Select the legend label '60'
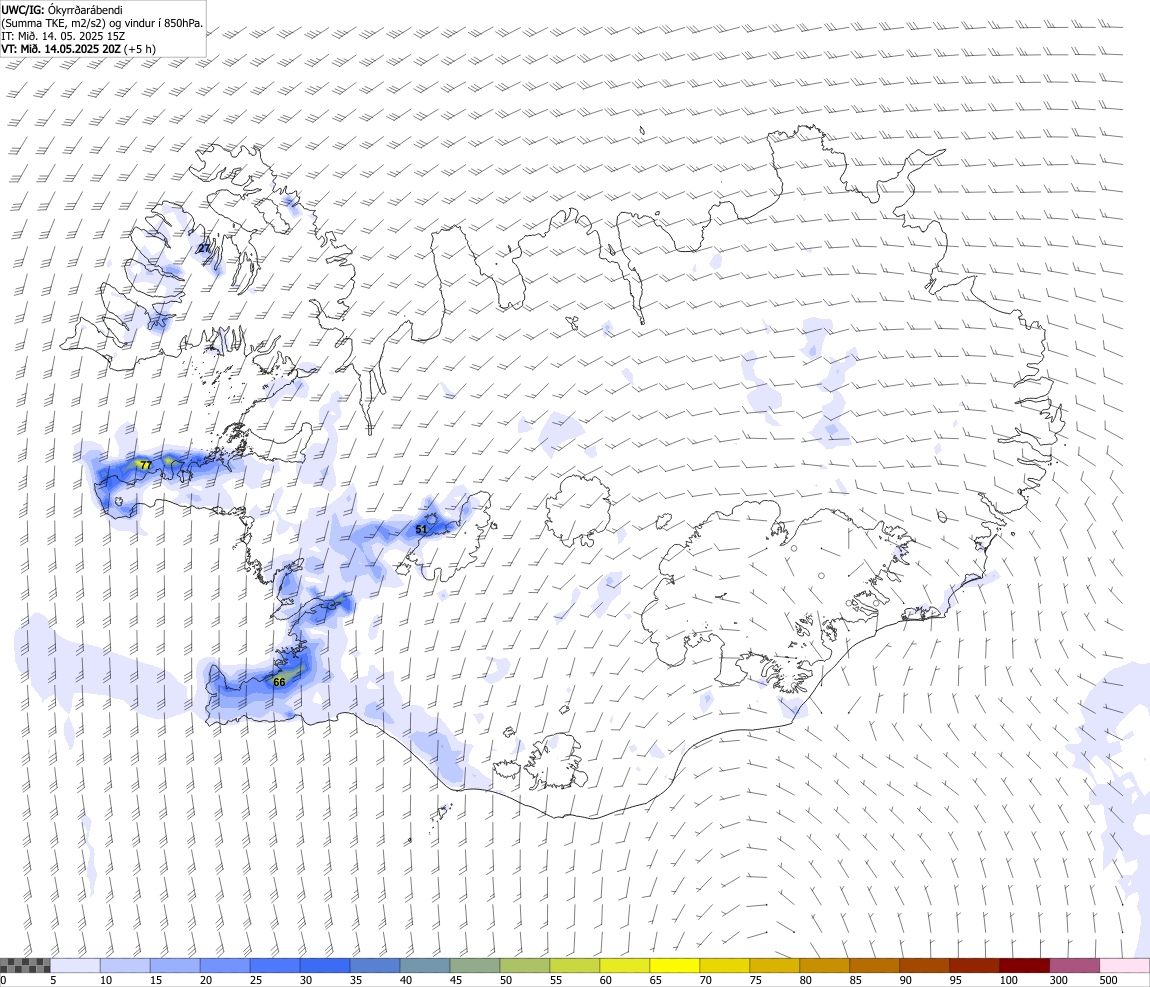Screen dimensions: 1150x987 (605, 980)
